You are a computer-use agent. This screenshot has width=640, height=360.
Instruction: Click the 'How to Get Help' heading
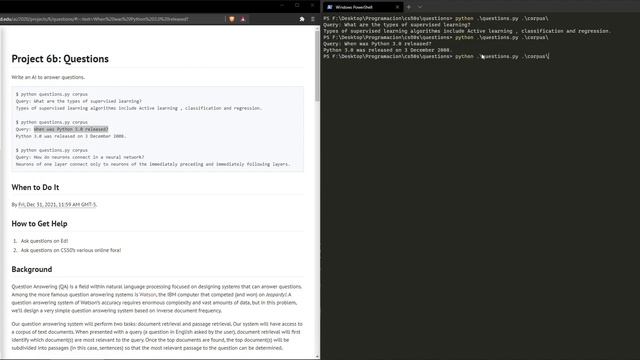tap(39, 224)
